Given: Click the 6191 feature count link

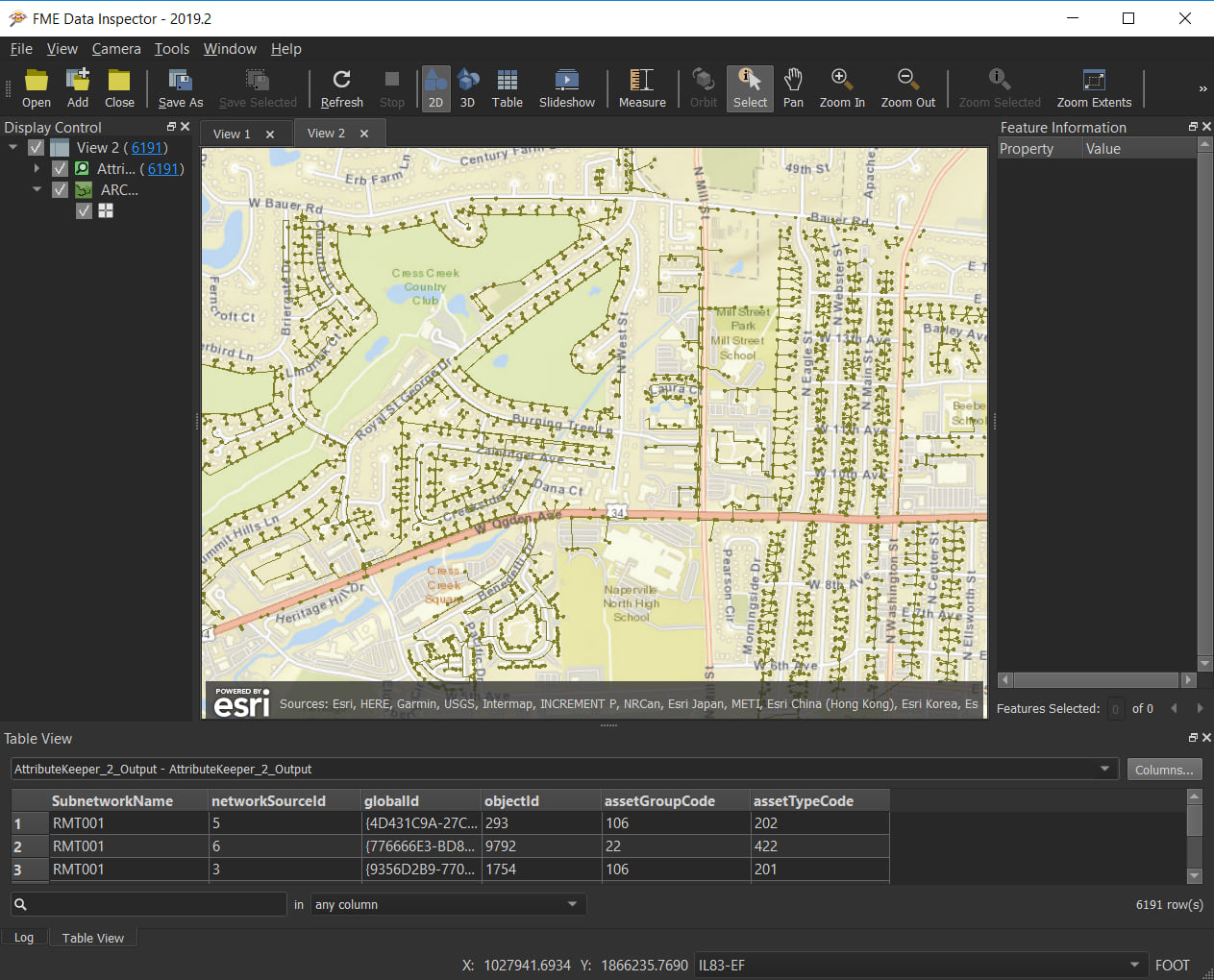Looking at the screenshot, I should click(145, 148).
